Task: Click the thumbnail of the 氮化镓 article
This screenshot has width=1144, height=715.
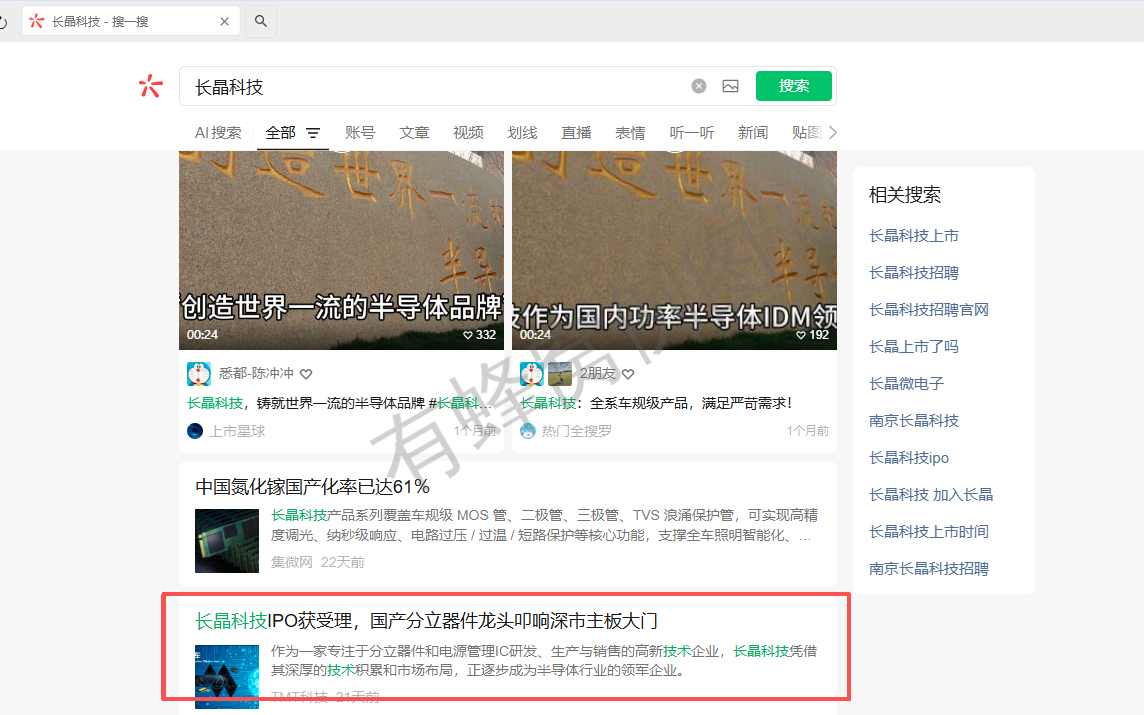Action: (x=227, y=541)
